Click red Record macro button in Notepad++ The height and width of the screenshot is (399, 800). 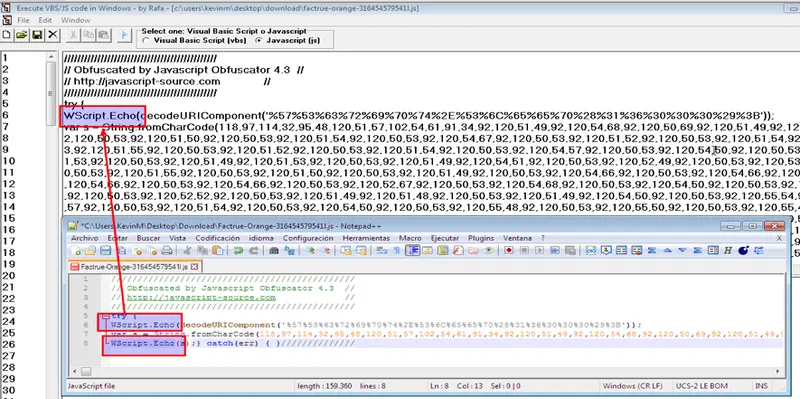(x=509, y=251)
